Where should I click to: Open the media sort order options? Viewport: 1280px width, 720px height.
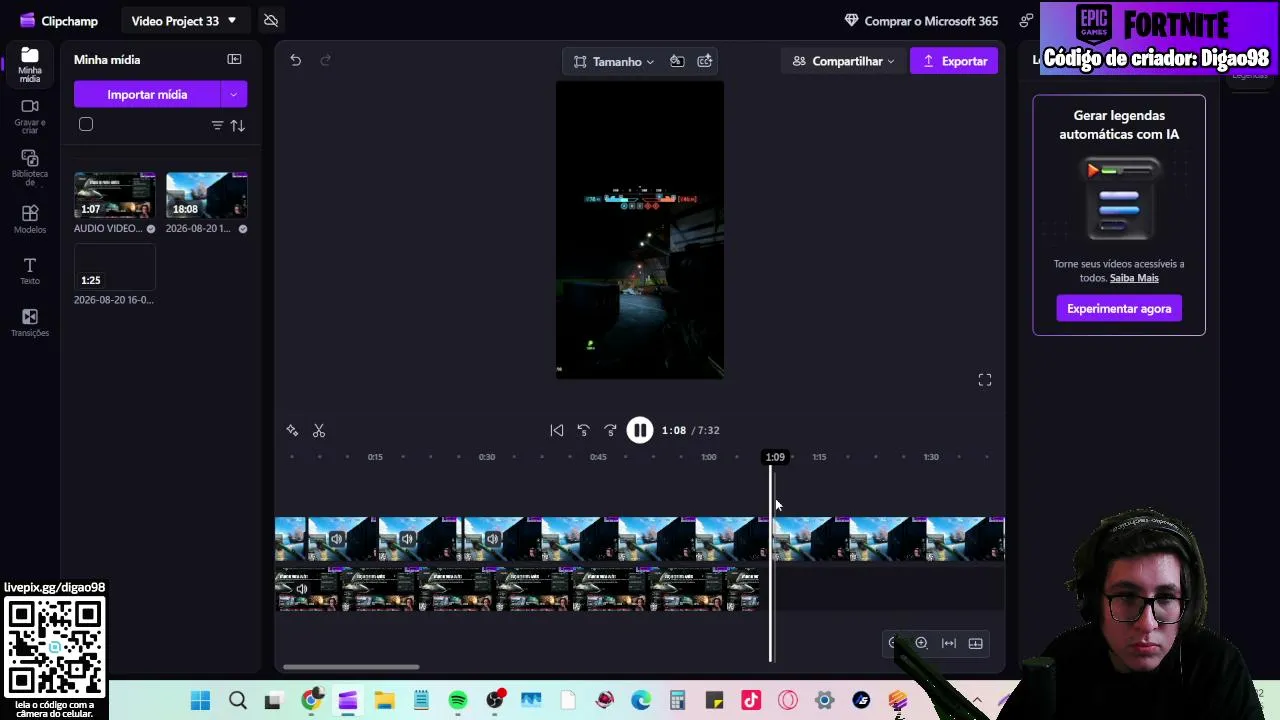238,125
